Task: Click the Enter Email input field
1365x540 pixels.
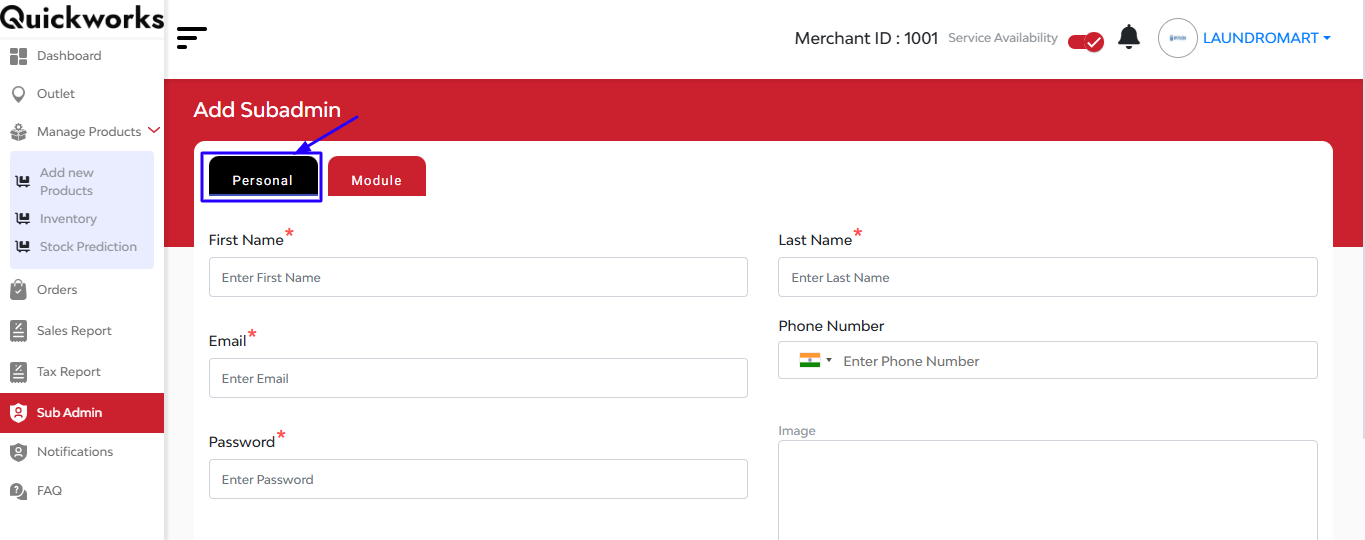Action: point(478,378)
